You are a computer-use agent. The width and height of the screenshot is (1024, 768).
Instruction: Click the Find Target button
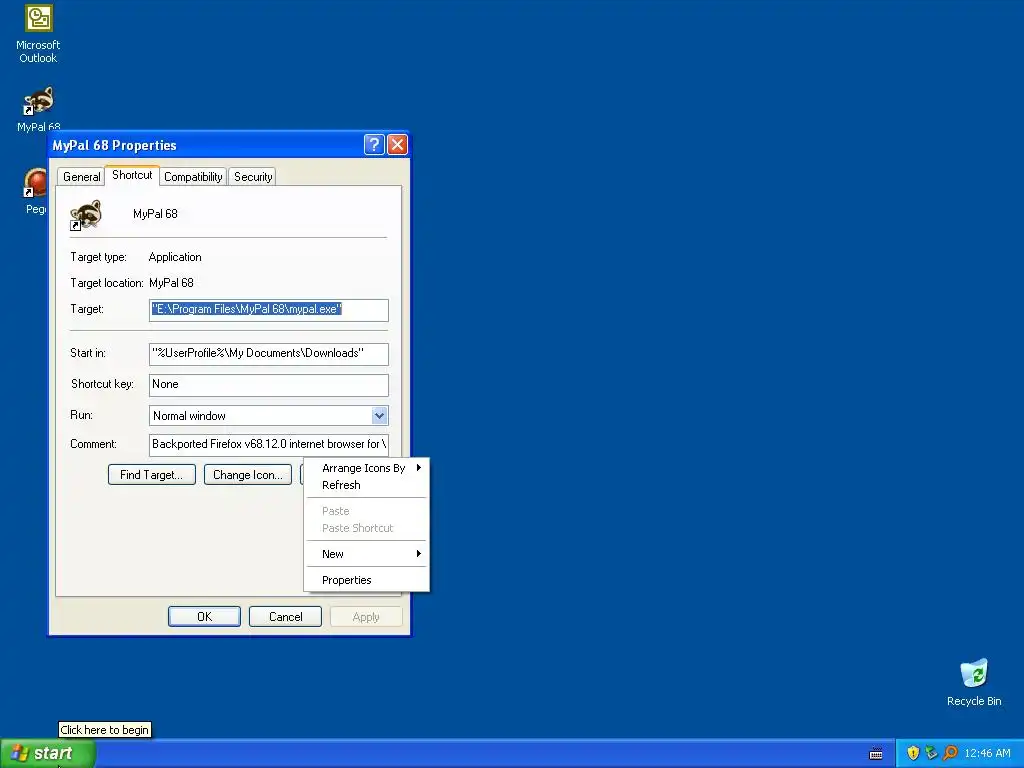pyautogui.click(x=152, y=475)
